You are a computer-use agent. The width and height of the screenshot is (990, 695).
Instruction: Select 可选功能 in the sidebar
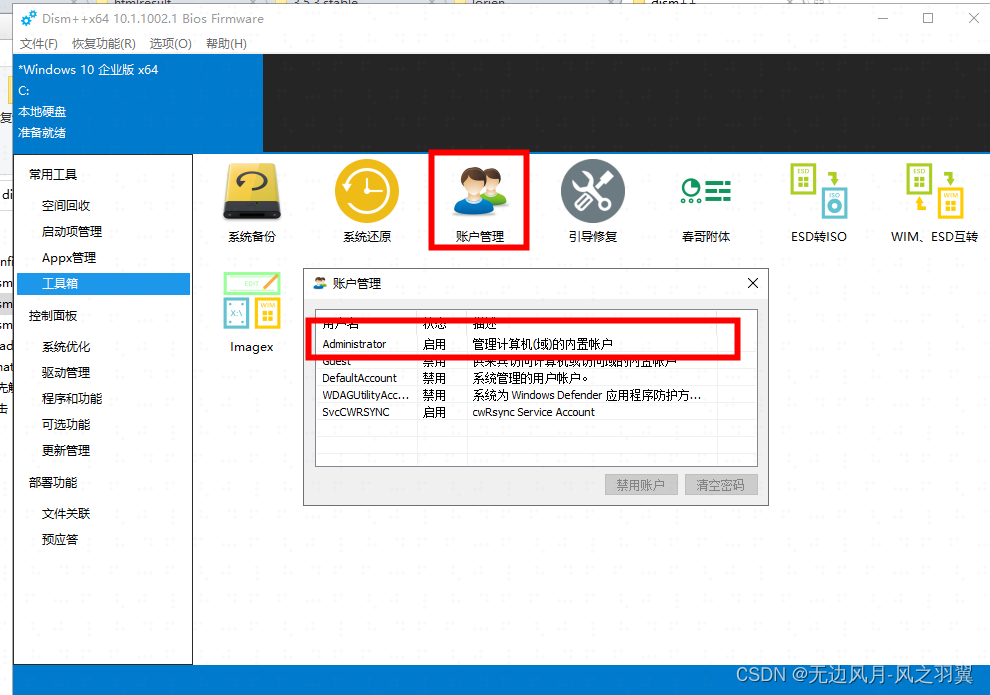(66, 424)
